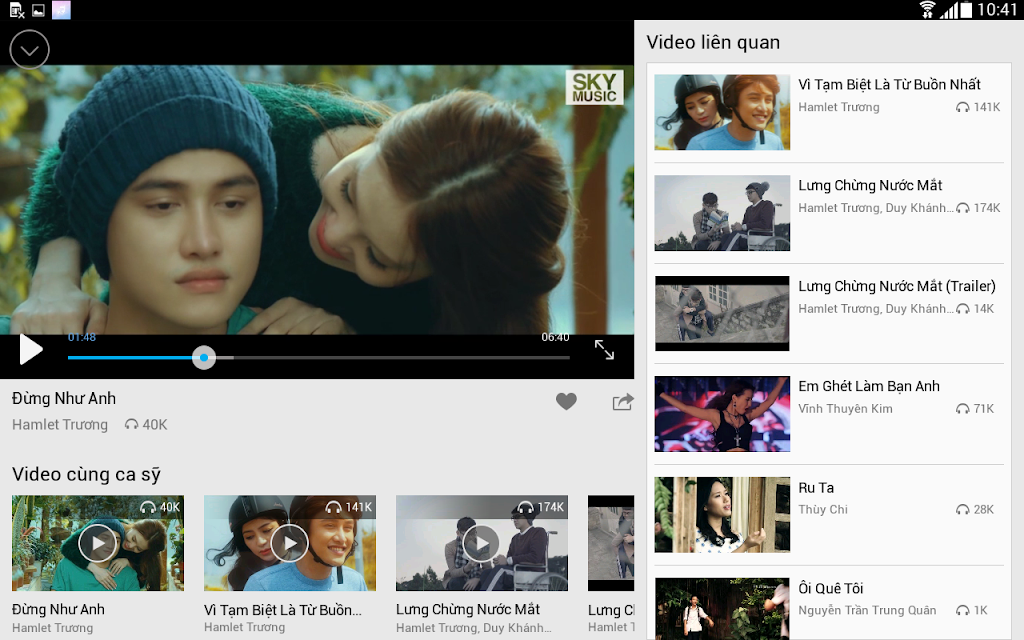
Task: Tap the Wi-Fi status icon
Action: pos(927,10)
